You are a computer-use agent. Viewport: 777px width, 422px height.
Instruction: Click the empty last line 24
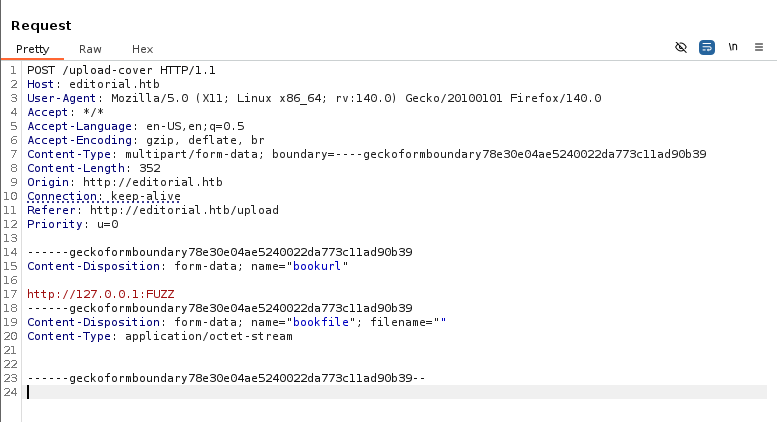tap(300, 392)
